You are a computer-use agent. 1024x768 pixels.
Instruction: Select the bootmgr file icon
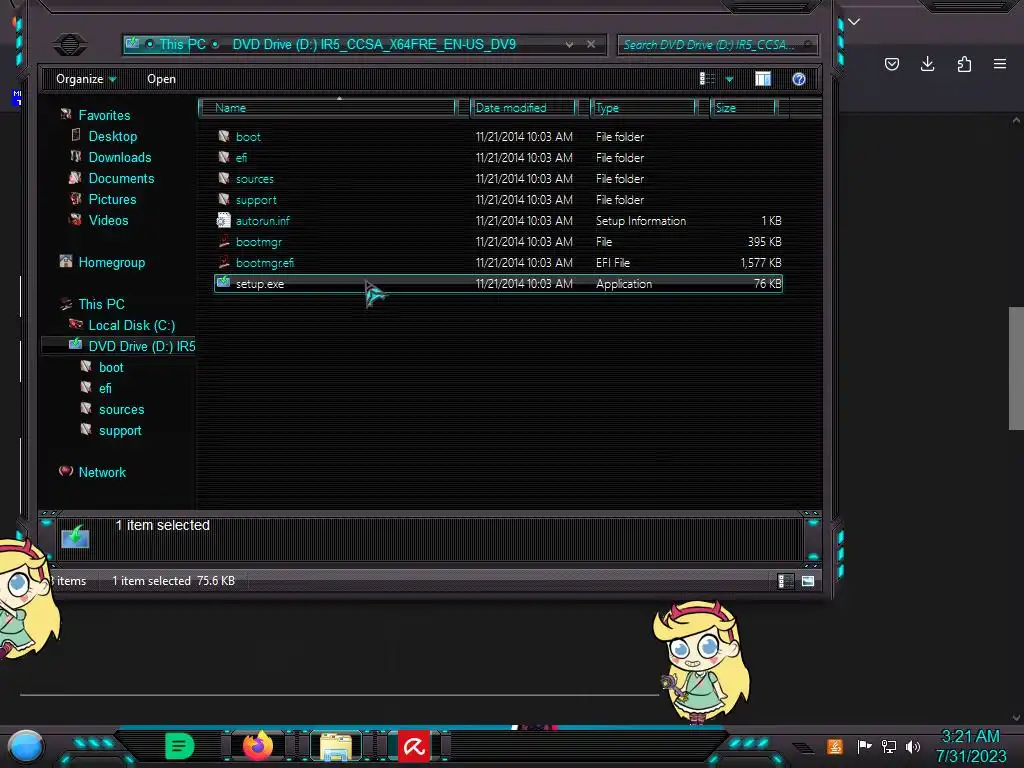224,242
